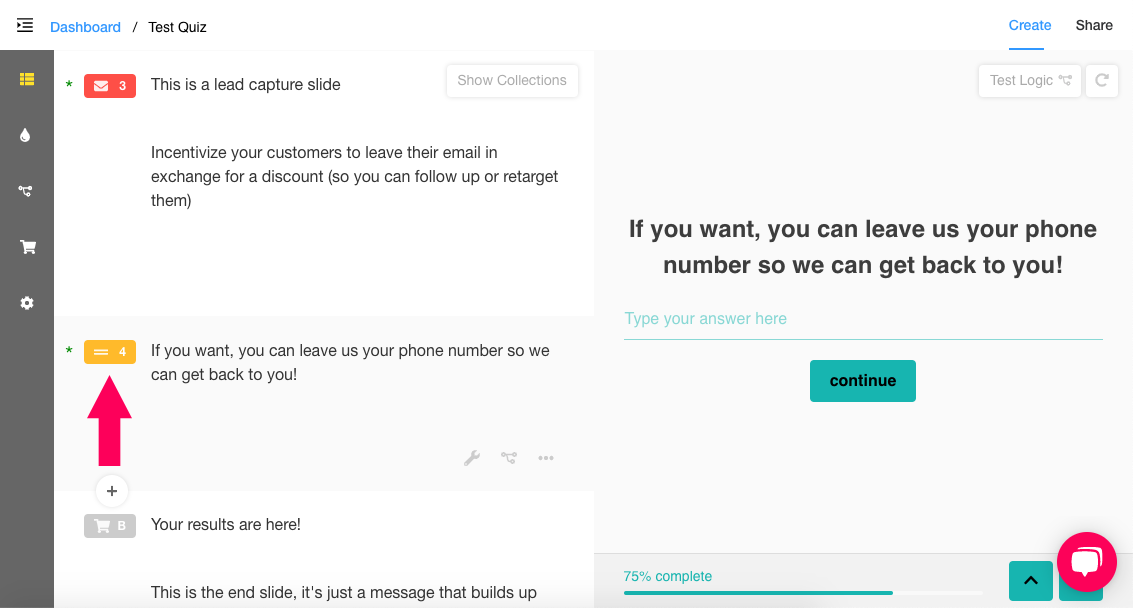The width and height of the screenshot is (1133, 608).
Task: Open the slides list icon in sidebar
Action: pyautogui.click(x=27, y=80)
